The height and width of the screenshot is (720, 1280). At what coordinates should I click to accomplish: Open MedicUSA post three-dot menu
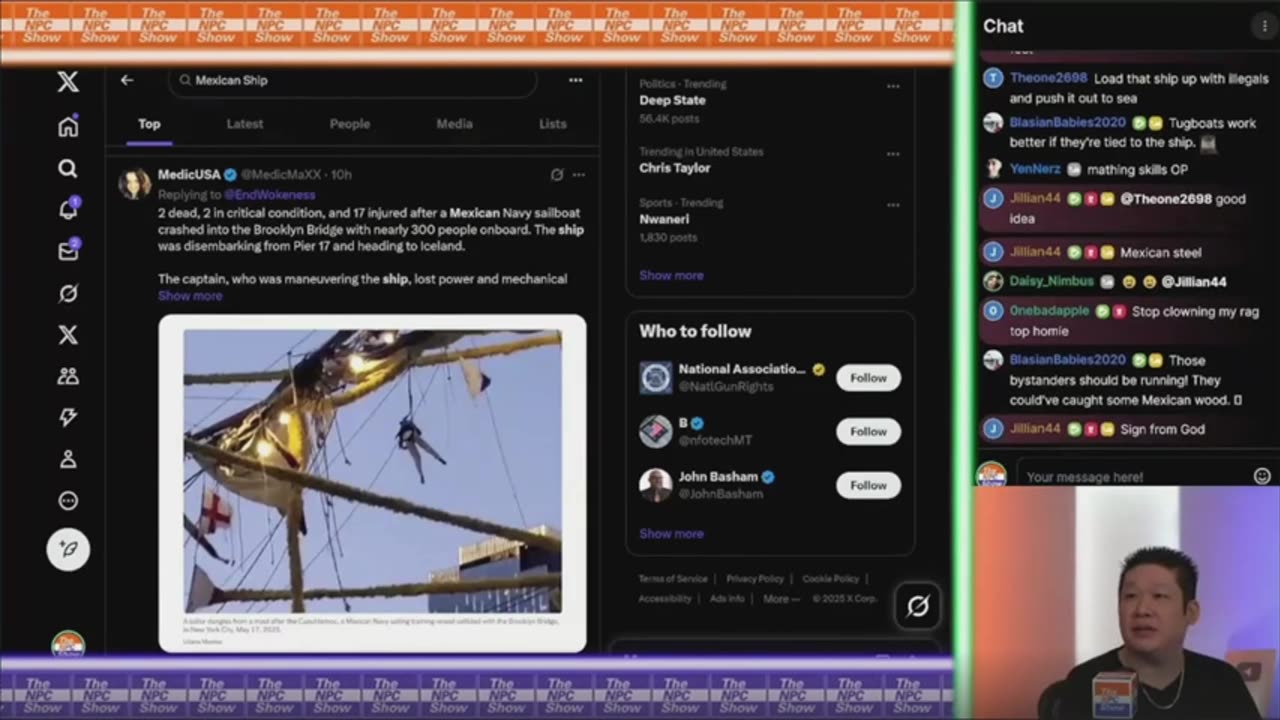pyautogui.click(x=579, y=174)
